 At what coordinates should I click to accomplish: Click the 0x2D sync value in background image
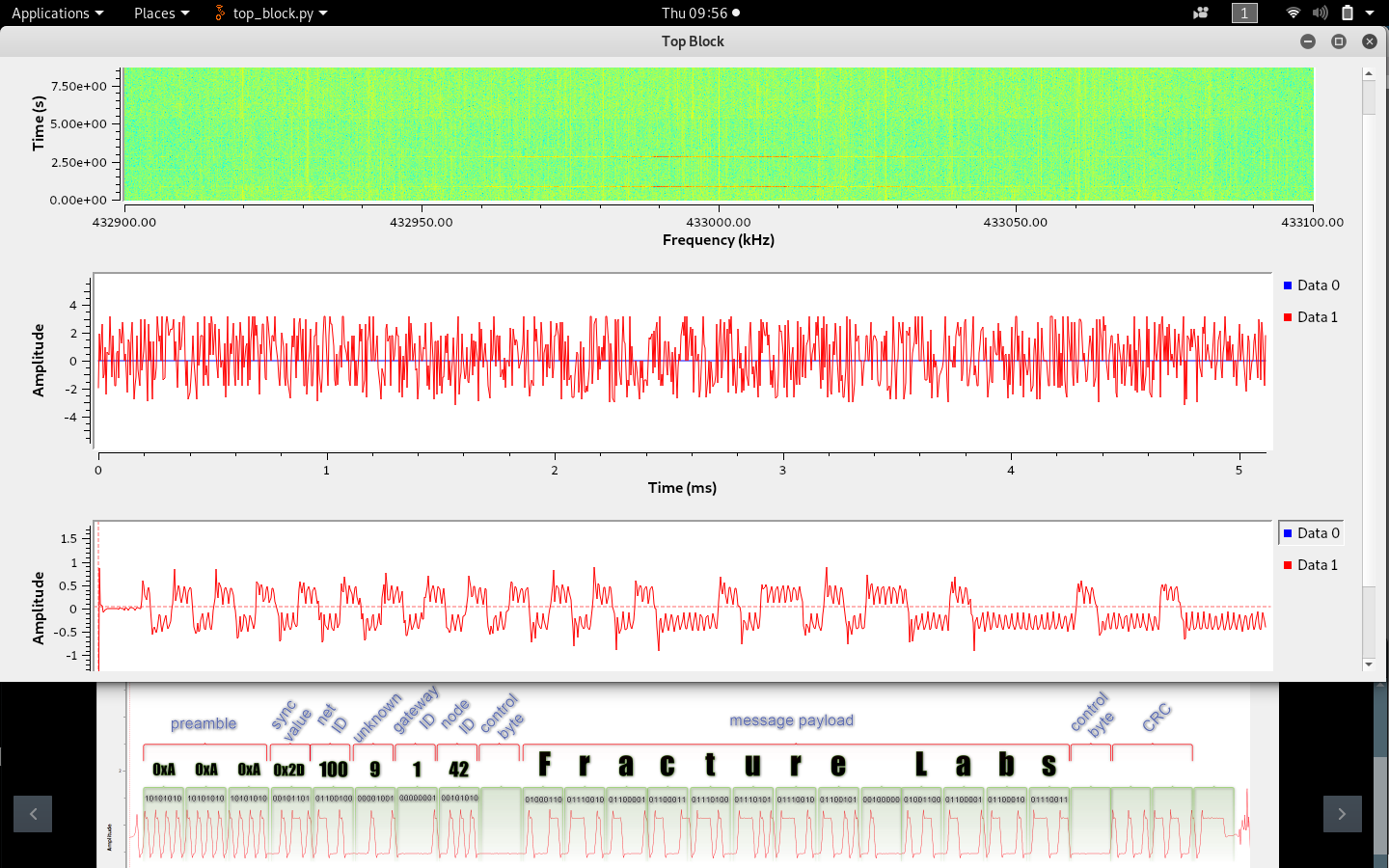(x=288, y=770)
